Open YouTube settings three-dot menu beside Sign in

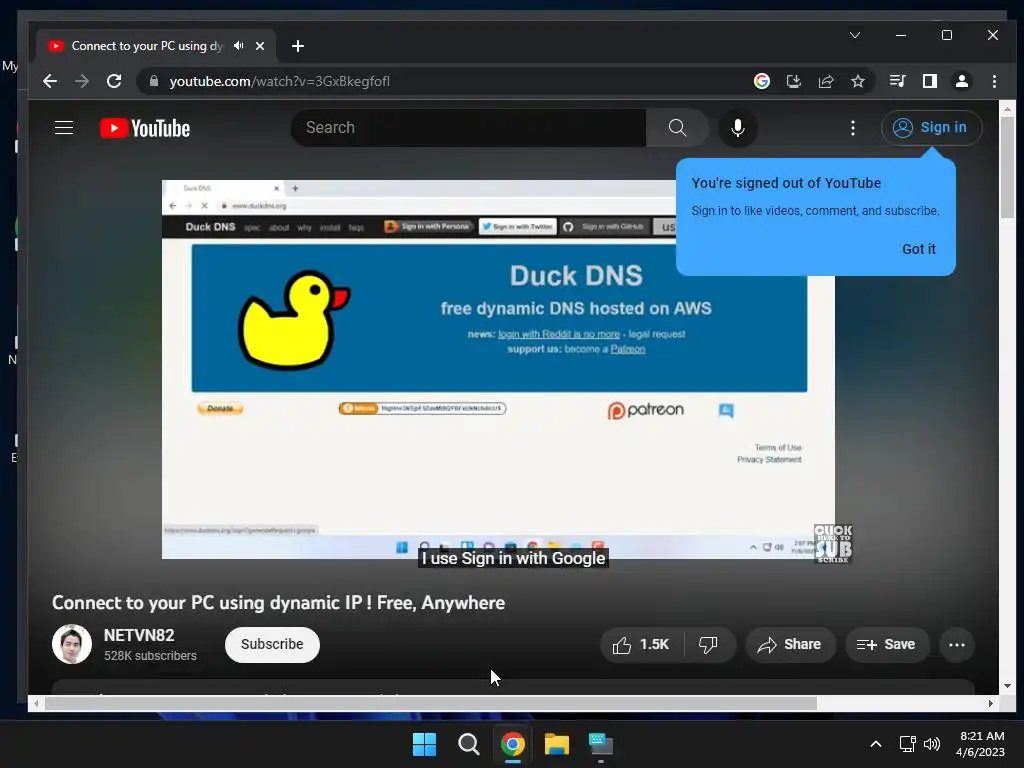pos(852,128)
